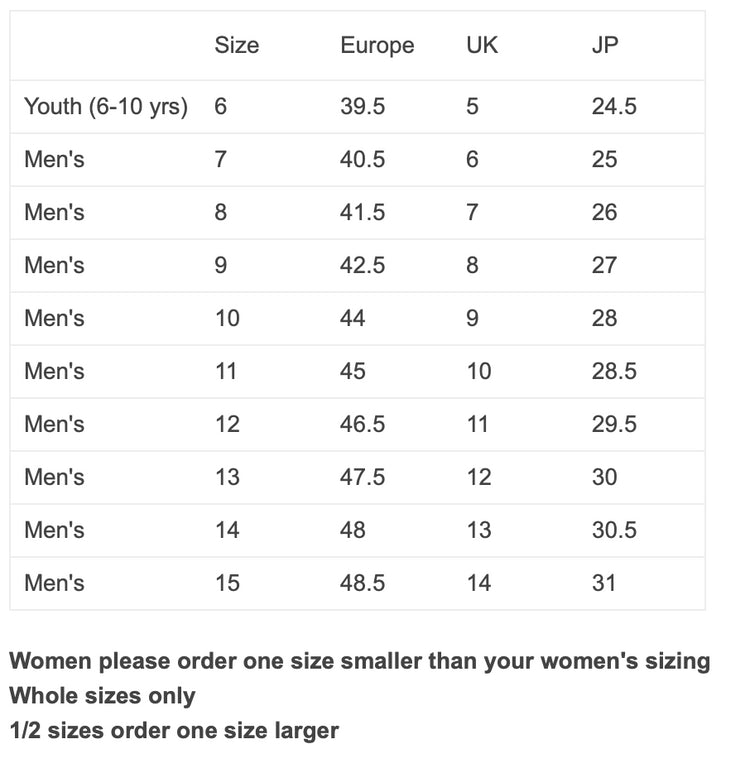Screen dimensions: 750x768
Task: Select the Europe 48.5 cell
Action: 362,584
